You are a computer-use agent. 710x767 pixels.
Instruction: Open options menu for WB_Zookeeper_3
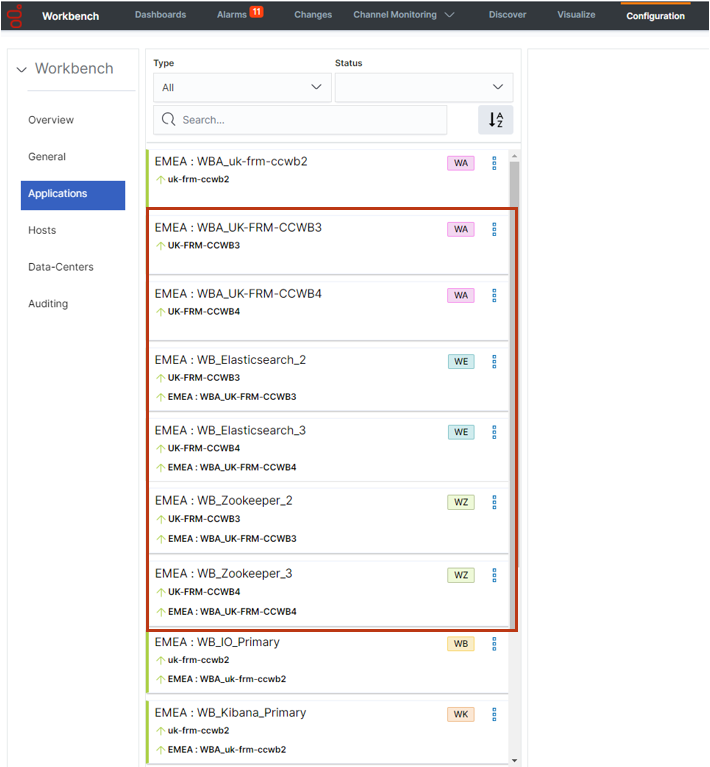point(494,575)
